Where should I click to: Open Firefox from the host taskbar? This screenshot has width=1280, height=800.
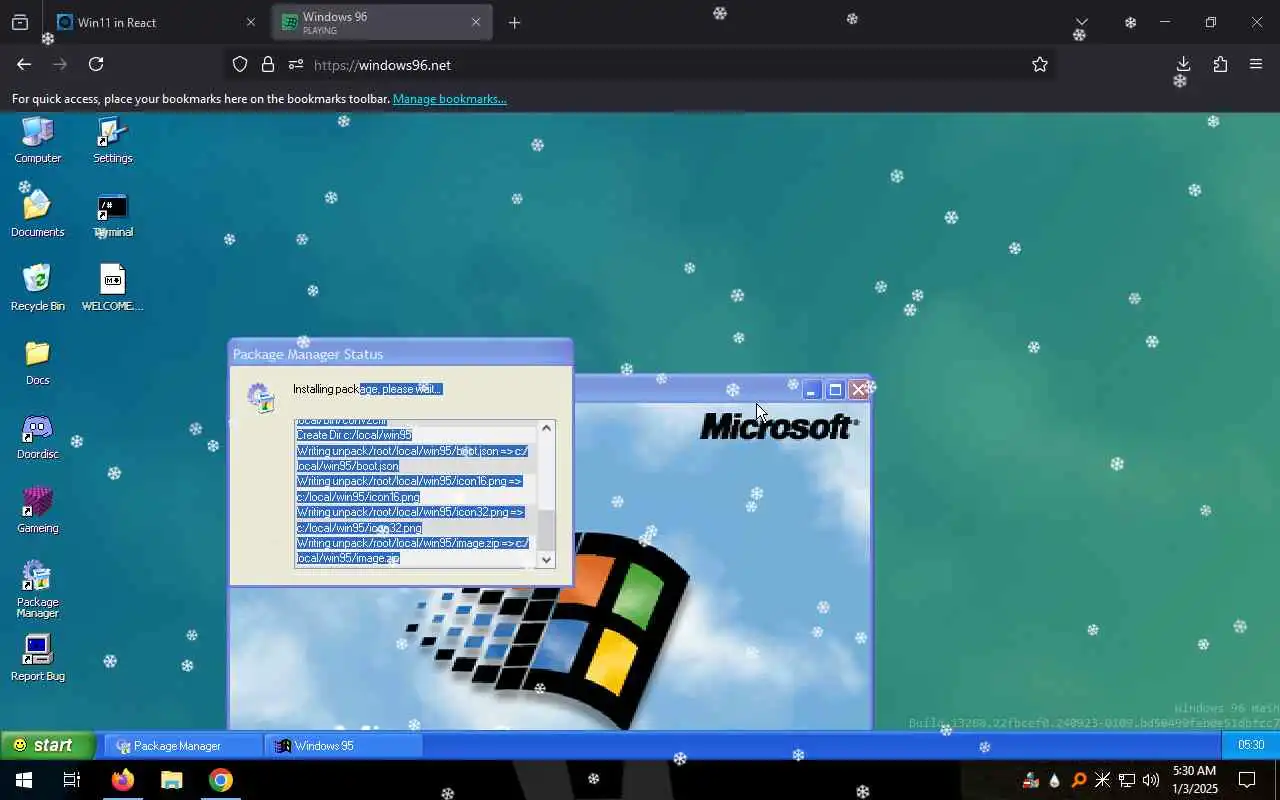click(122, 780)
